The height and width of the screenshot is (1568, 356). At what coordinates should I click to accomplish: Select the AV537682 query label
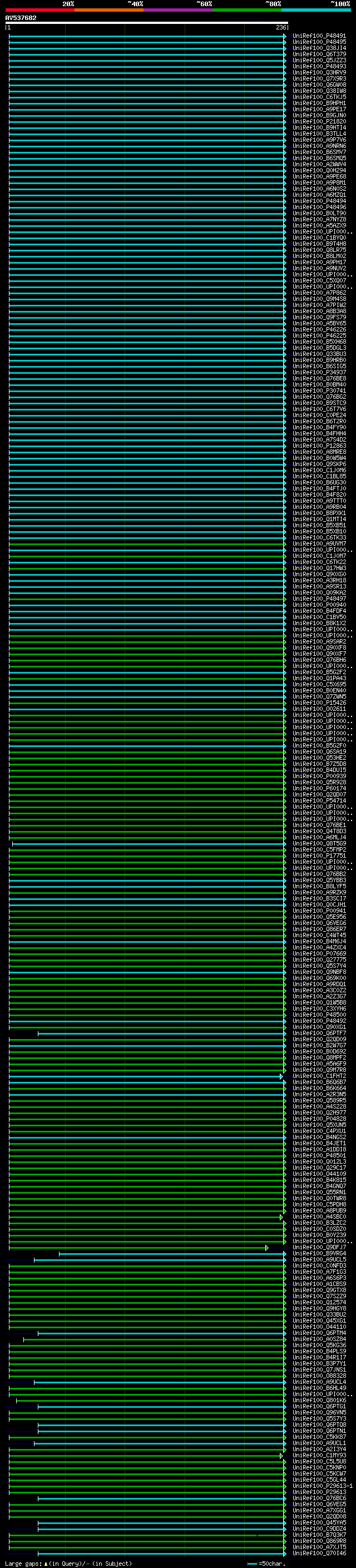(x=21, y=18)
